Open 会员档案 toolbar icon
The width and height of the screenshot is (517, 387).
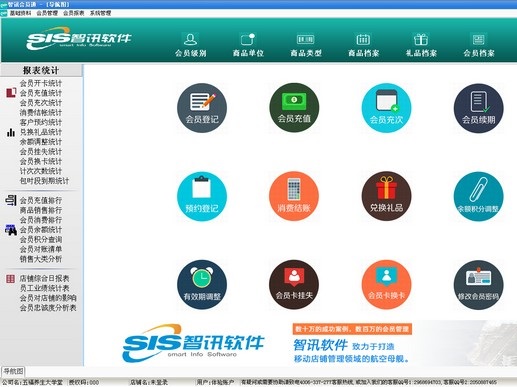[x=479, y=45]
